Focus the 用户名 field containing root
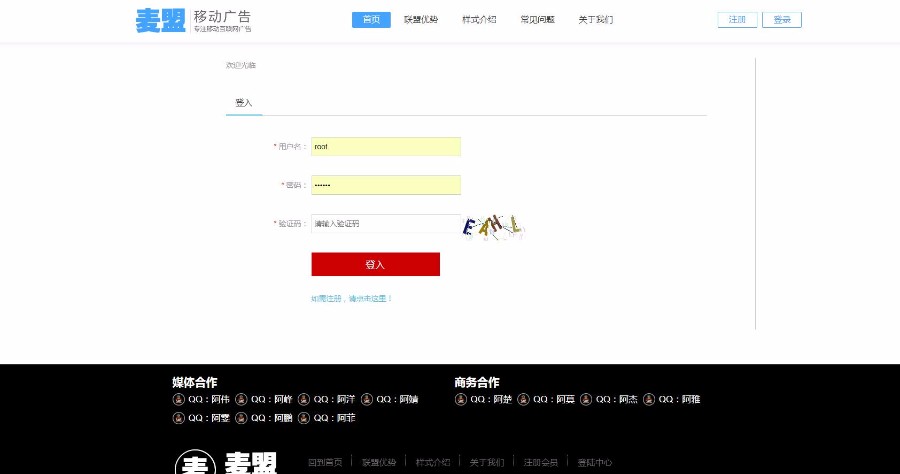The height and width of the screenshot is (474, 900). pyautogui.click(x=386, y=146)
